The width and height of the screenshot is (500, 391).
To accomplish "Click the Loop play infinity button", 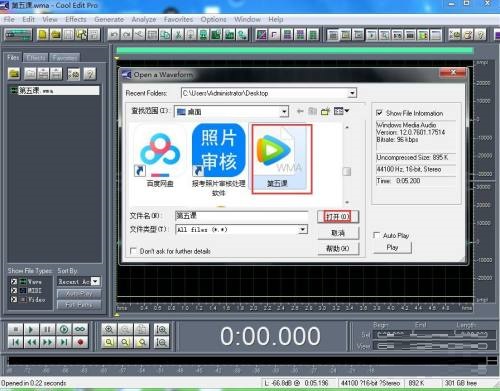I will pos(80,329).
